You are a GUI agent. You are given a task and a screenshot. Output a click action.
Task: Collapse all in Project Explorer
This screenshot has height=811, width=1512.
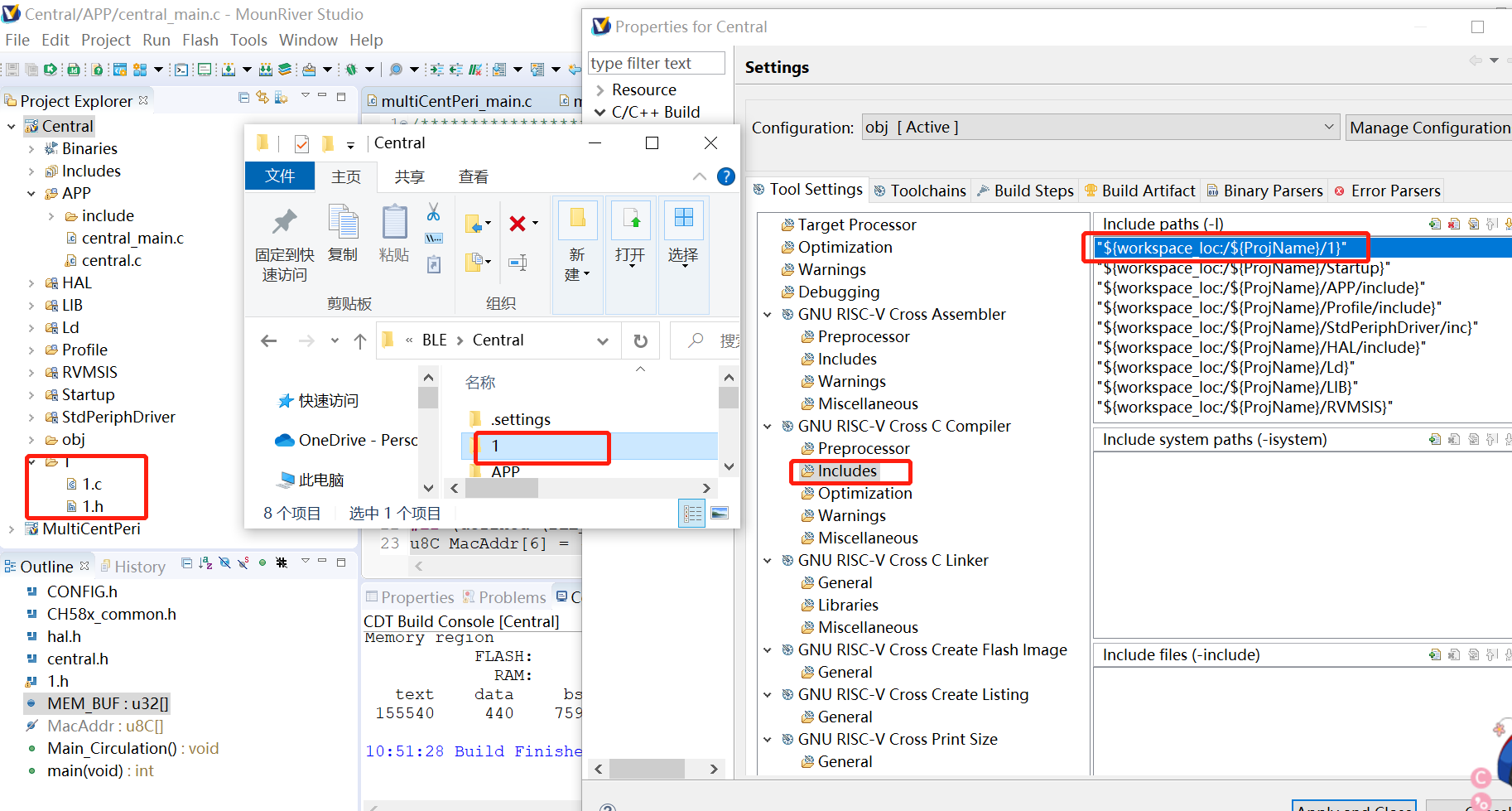tap(244, 98)
